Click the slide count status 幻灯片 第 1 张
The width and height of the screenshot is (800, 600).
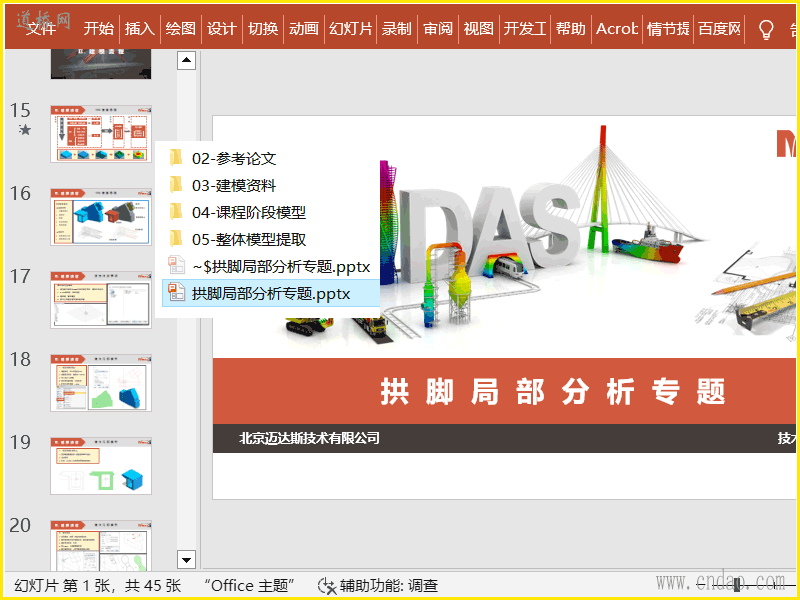(97, 585)
